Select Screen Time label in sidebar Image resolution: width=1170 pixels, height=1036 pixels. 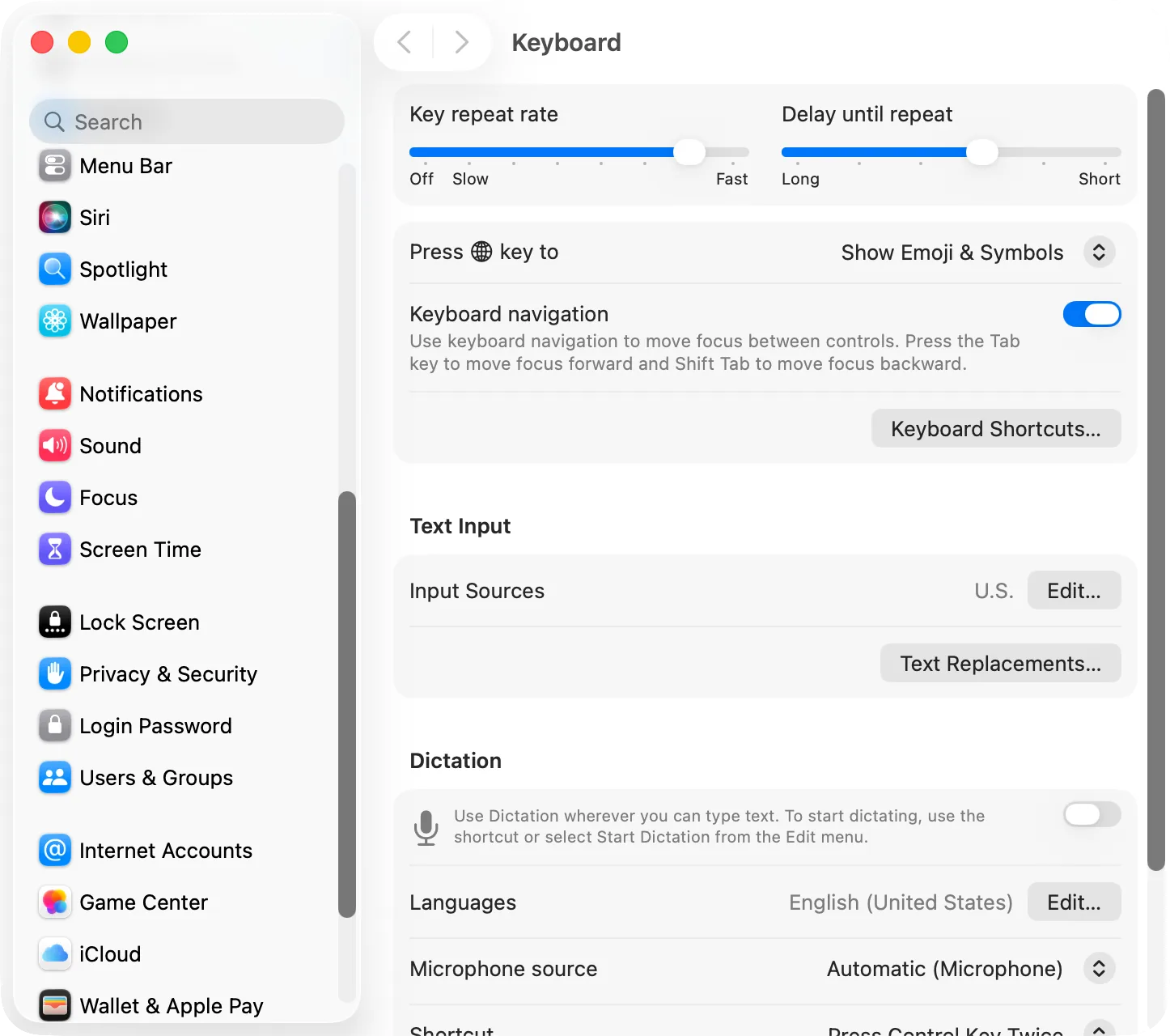click(x=141, y=550)
